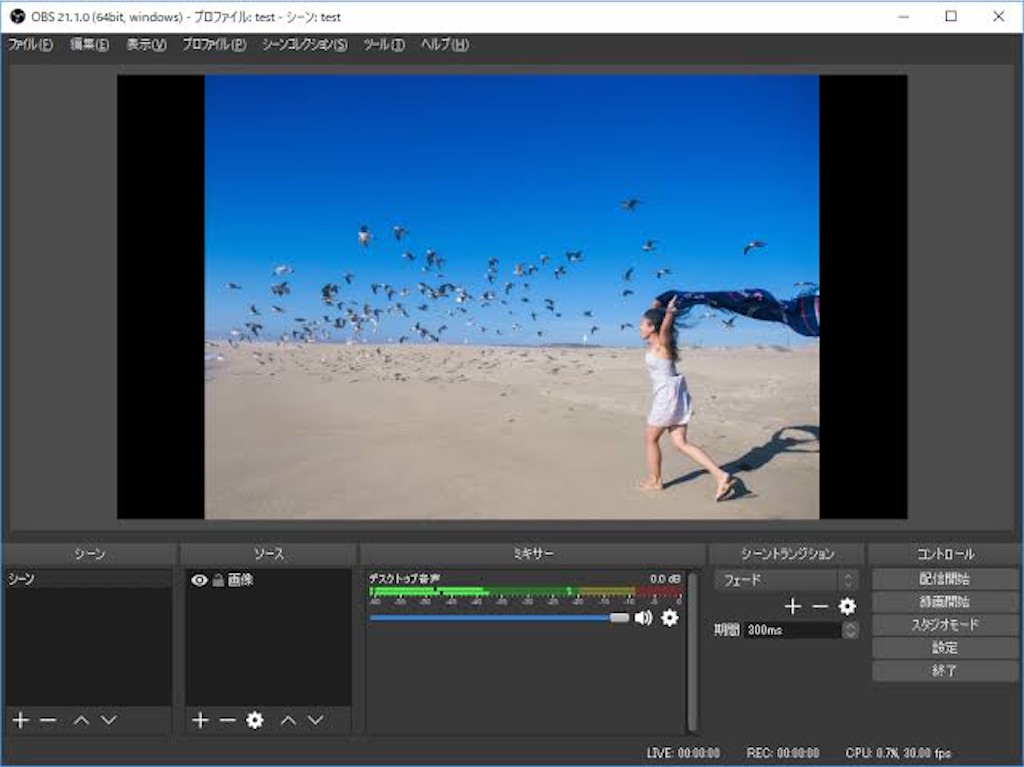This screenshot has width=1024, height=767.
Task: Move source down in Sources panel
Action: 315,720
